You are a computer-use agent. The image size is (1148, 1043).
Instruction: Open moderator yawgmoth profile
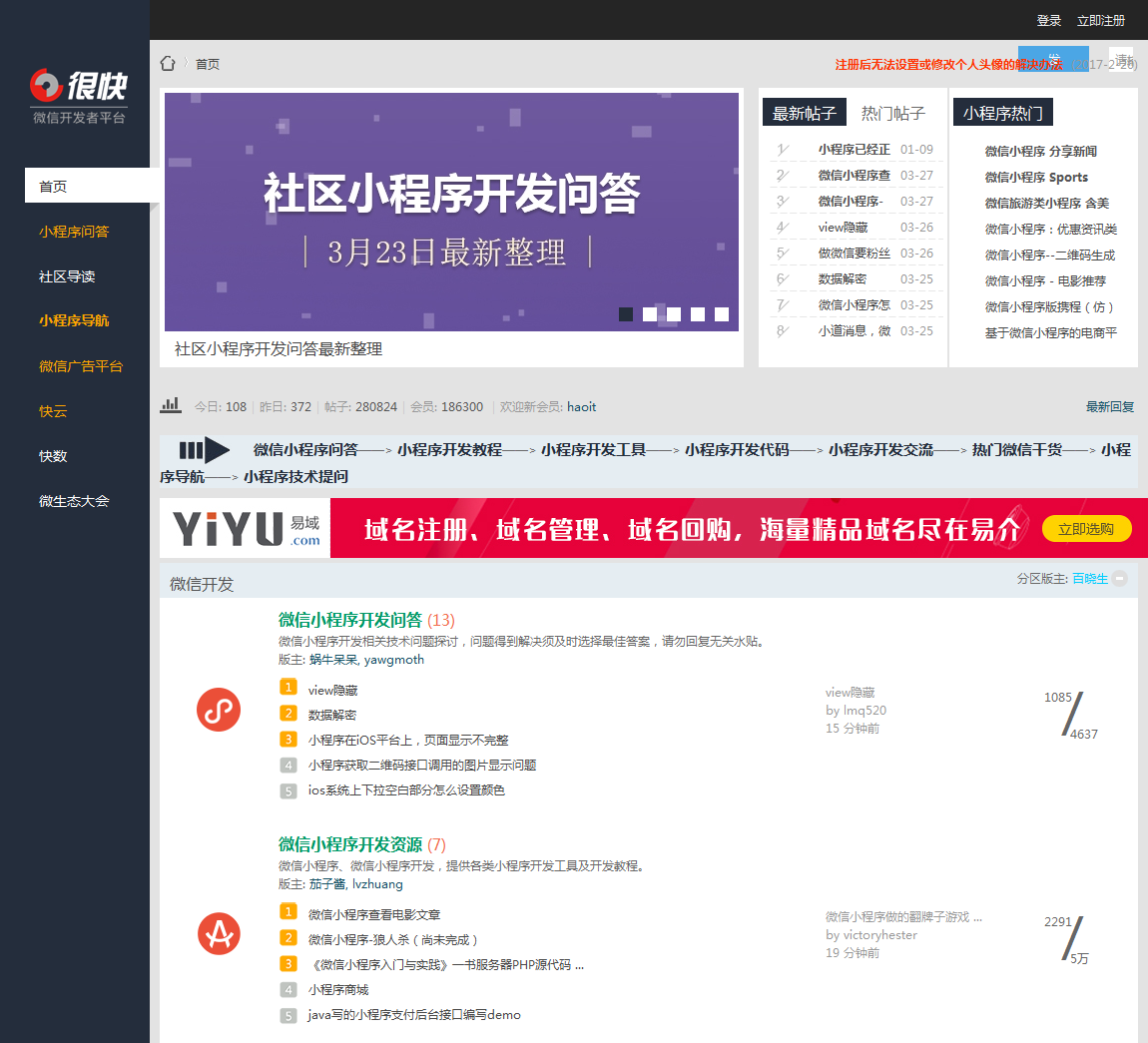[394, 660]
